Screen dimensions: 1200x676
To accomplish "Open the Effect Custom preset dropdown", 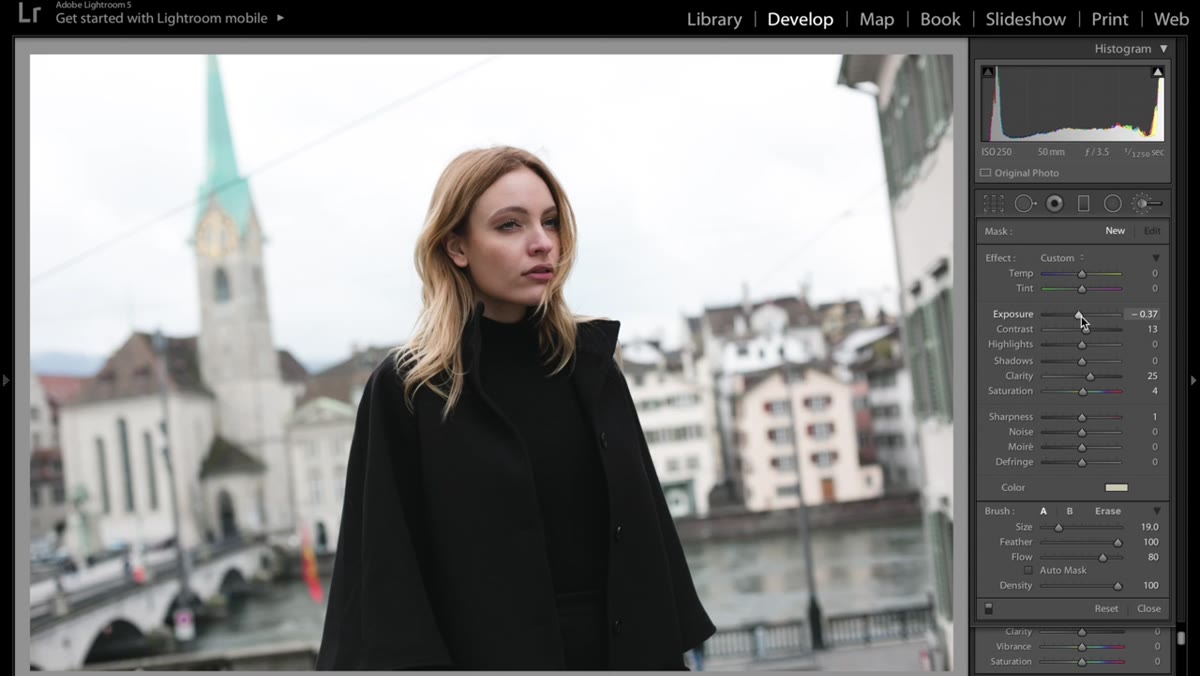I will coord(1062,258).
